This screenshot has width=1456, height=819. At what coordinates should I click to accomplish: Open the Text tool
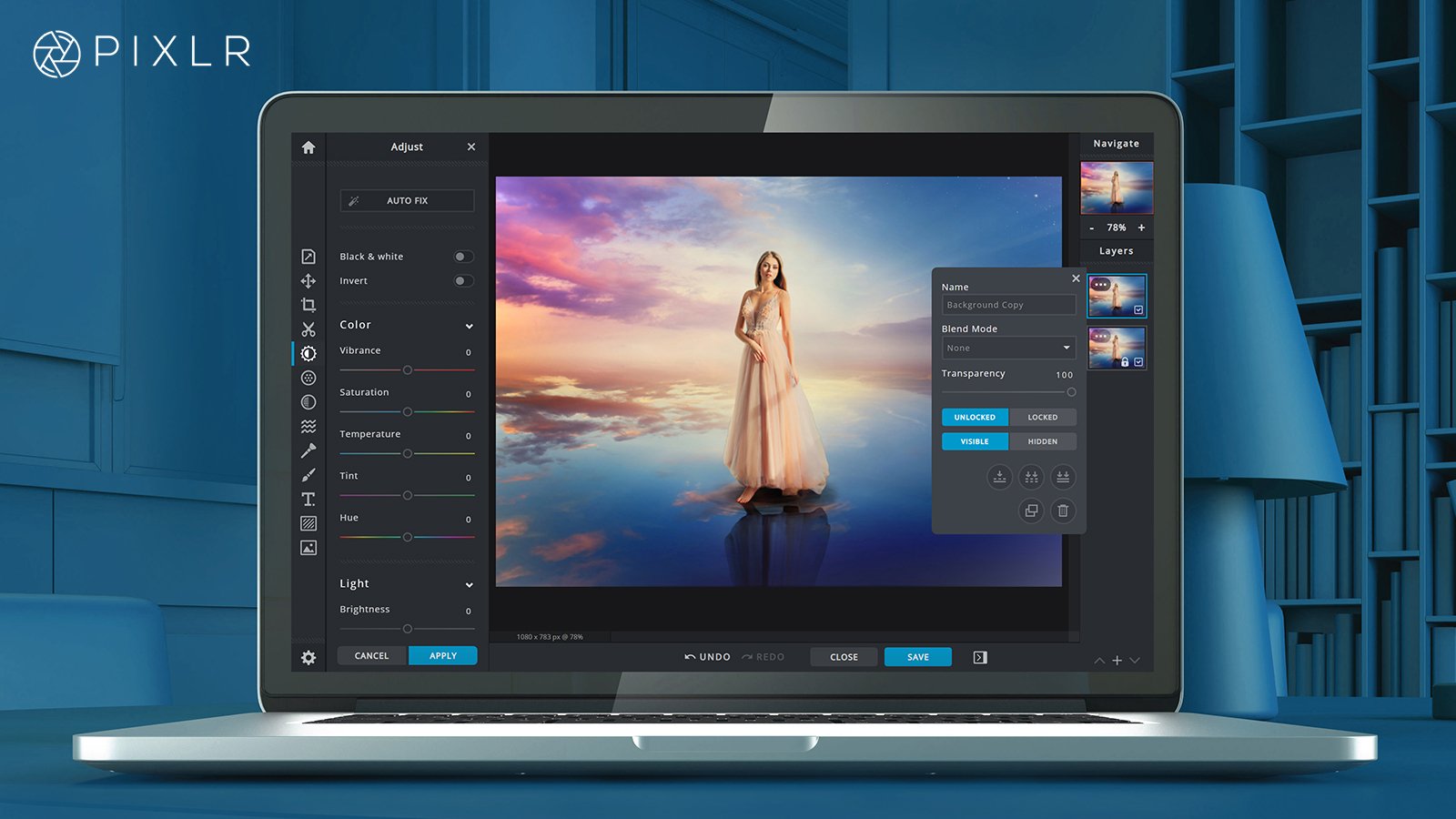pos(308,499)
